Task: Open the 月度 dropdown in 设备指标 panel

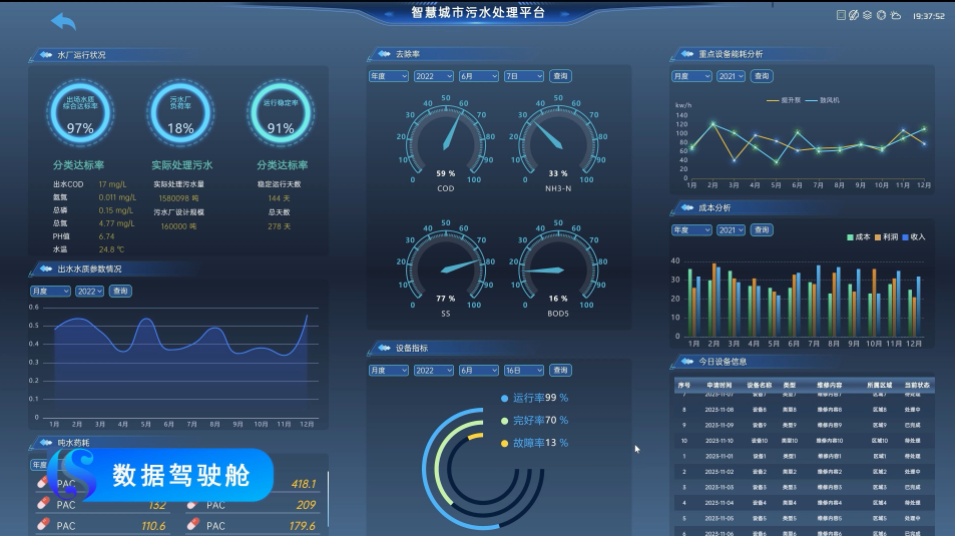Action: 389,370
